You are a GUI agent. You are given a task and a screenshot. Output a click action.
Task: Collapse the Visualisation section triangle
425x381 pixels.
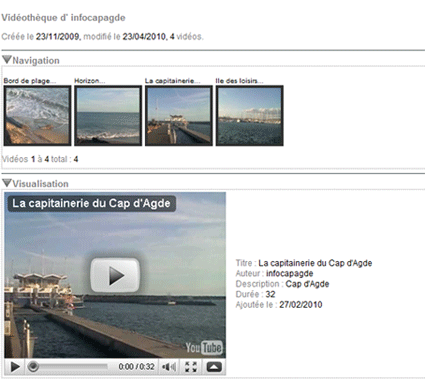pyautogui.click(x=7, y=183)
